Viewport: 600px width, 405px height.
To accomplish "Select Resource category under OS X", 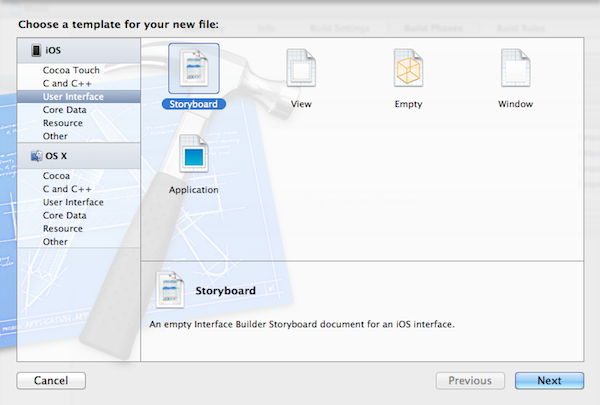I will [79, 229].
